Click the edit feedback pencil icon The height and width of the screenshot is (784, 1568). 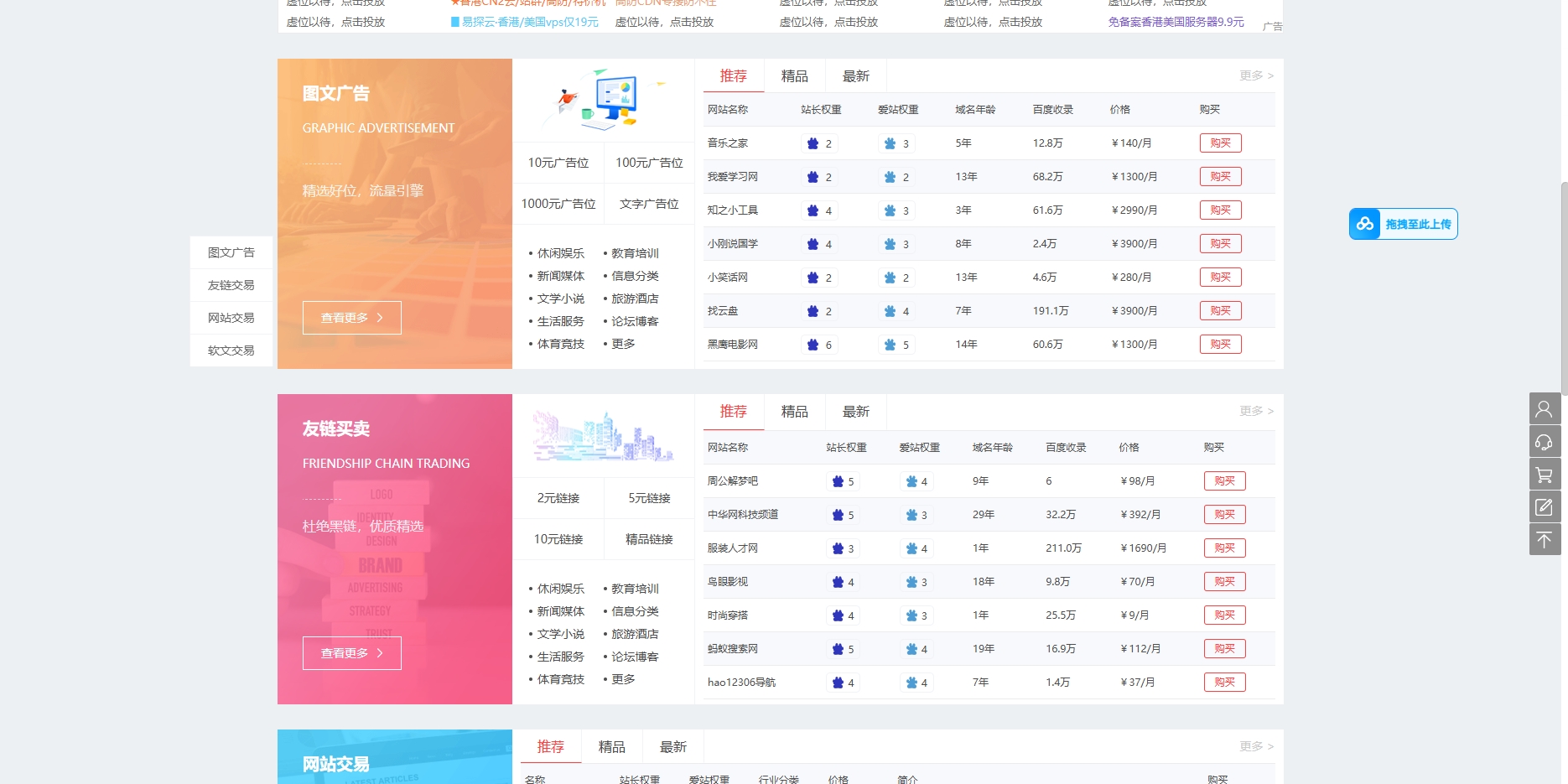click(x=1545, y=507)
